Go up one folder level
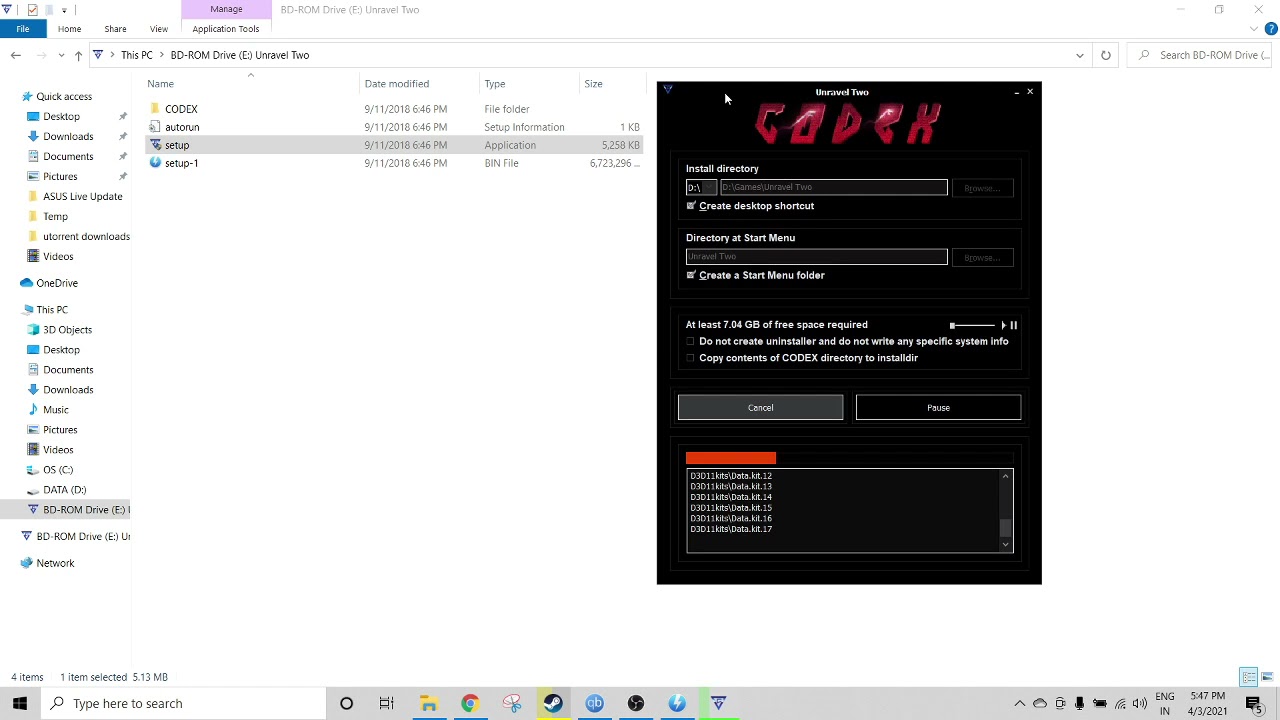Viewport: 1280px width, 720px height. (78, 55)
